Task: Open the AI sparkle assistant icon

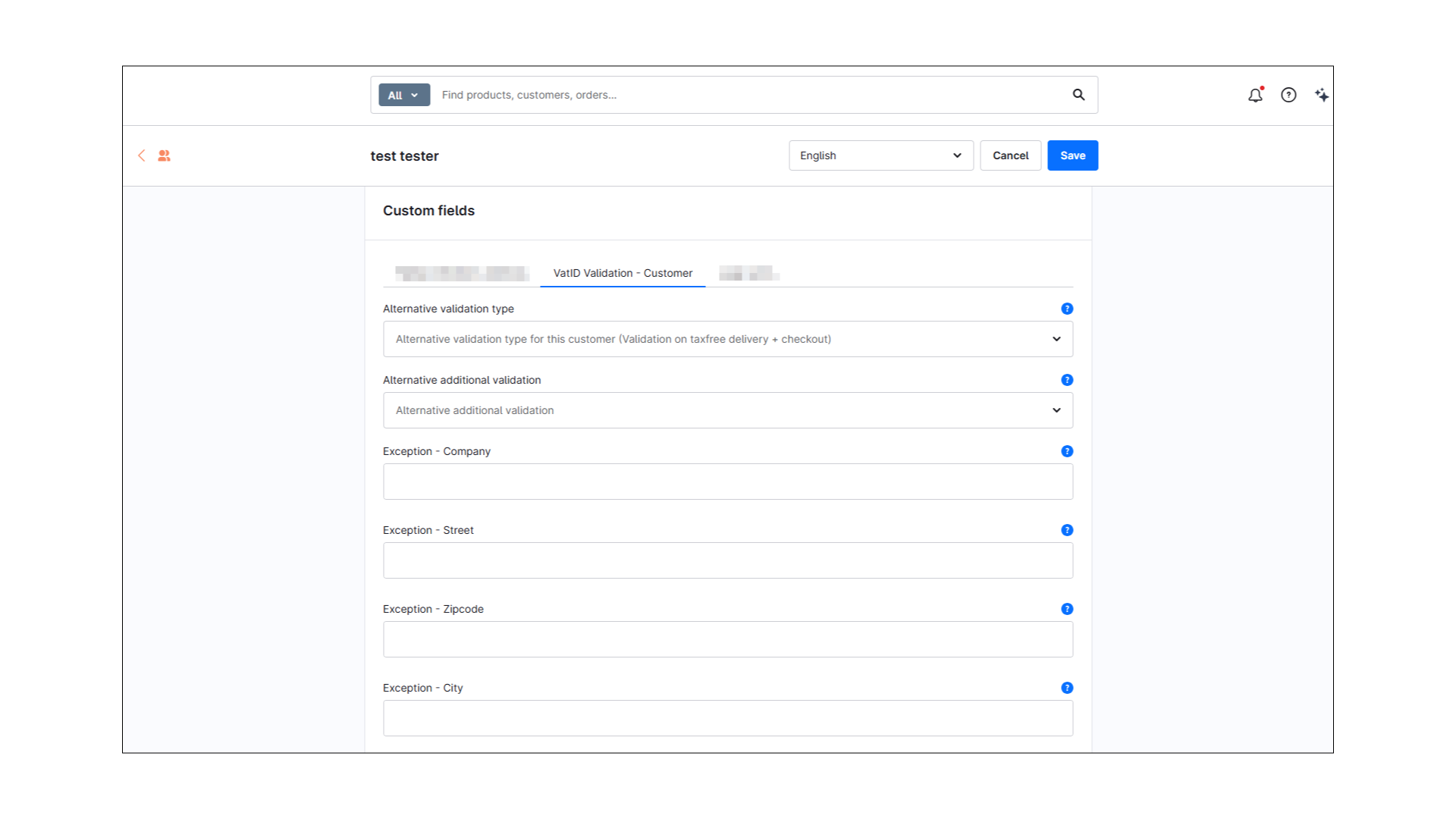Action: (x=1322, y=95)
